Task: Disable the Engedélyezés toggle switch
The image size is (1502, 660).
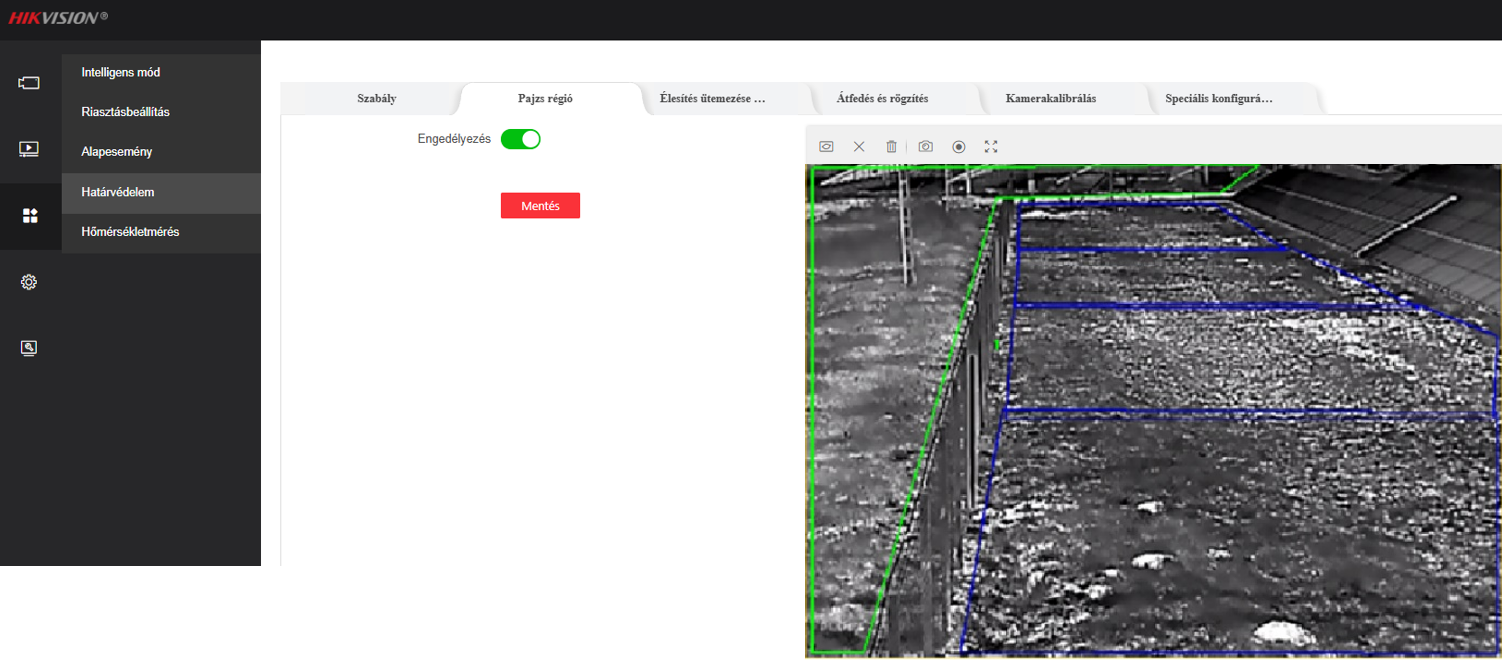Action: [x=520, y=139]
